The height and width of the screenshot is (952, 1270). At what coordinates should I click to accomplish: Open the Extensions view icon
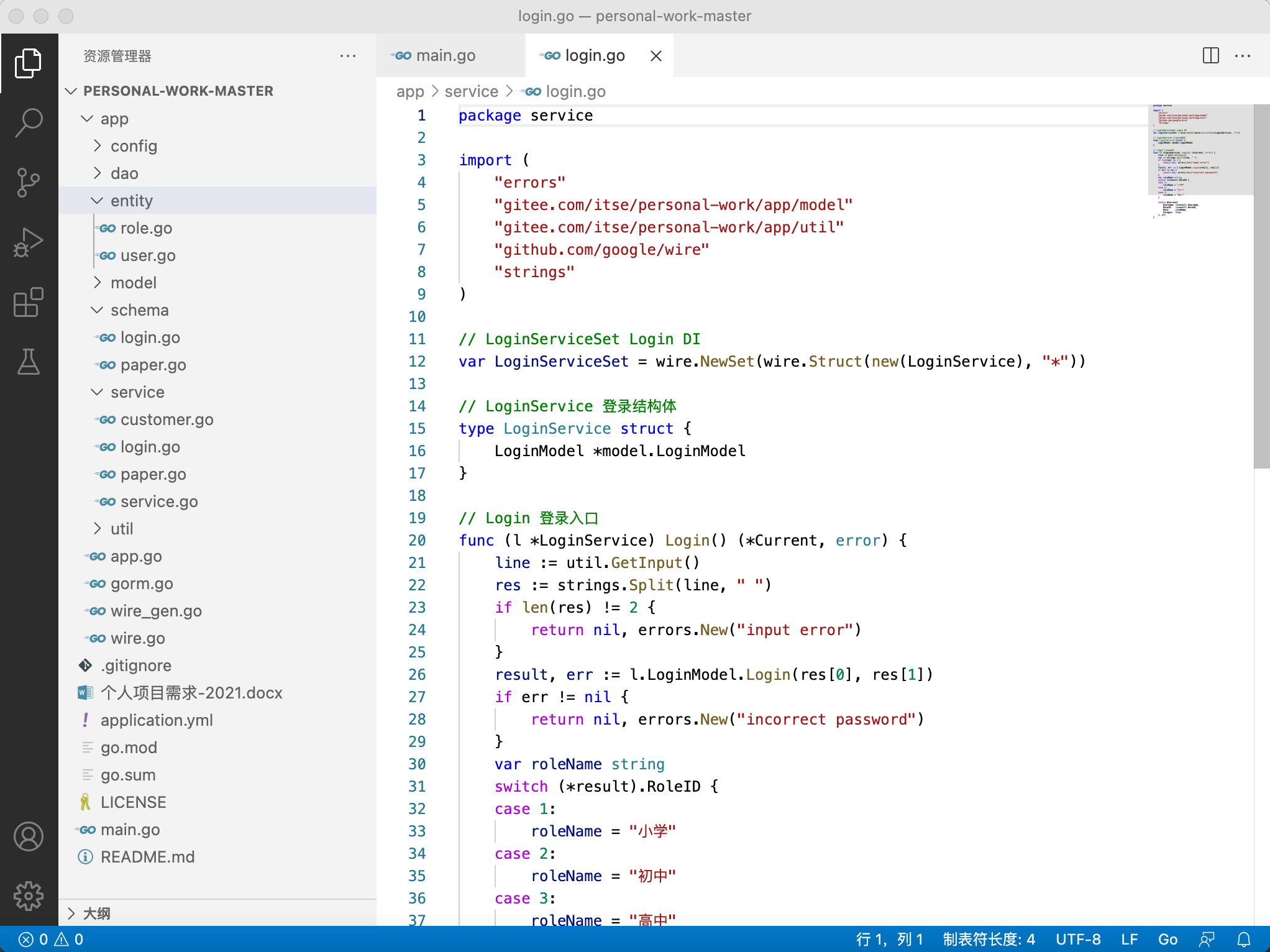pyautogui.click(x=29, y=302)
